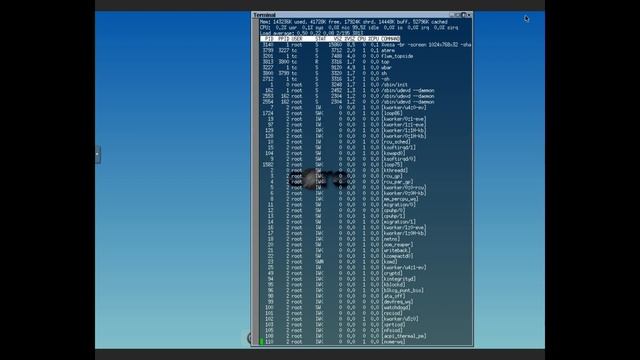Select the [cpuhp/0] process row

coord(365,211)
